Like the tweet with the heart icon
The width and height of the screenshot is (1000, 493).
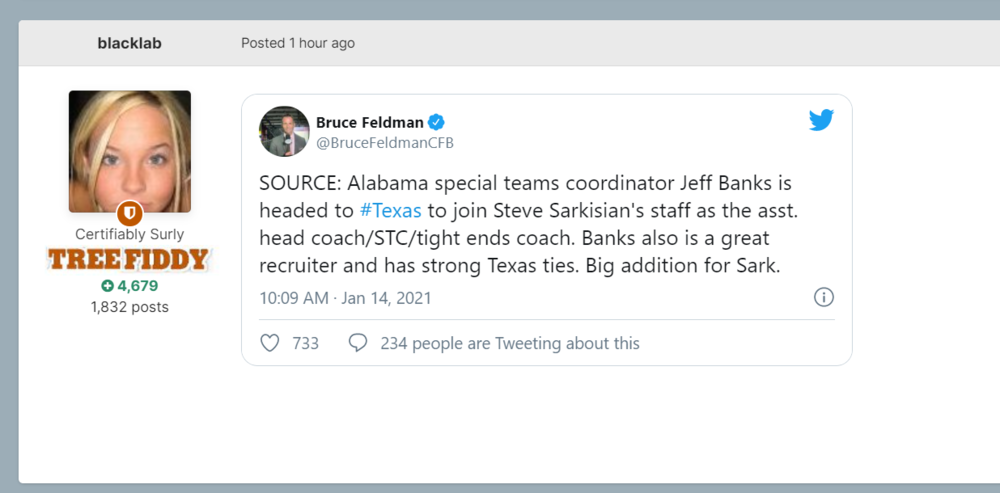tap(269, 343)
